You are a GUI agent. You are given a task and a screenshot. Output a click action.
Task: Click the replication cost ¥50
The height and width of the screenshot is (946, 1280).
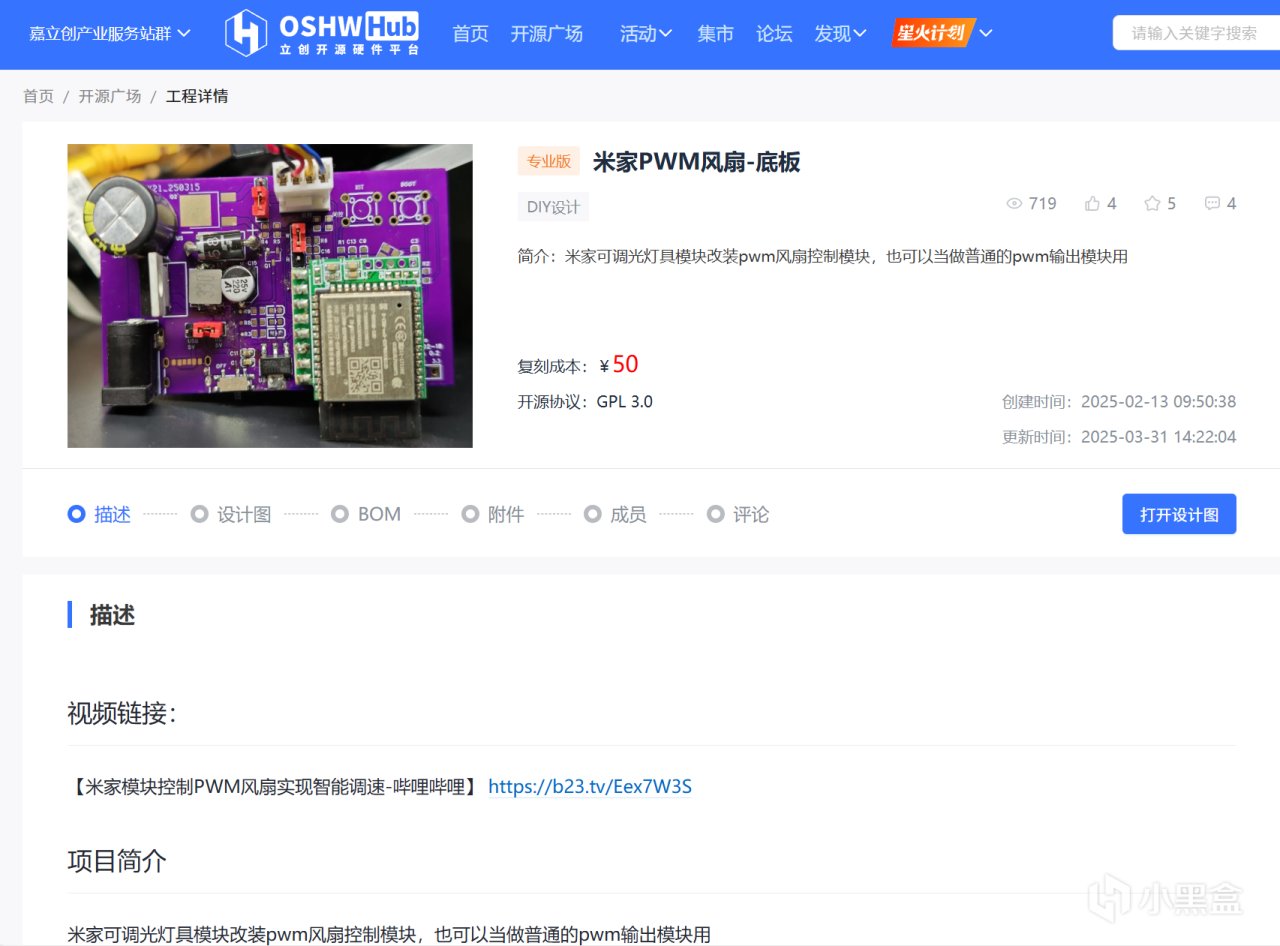[x=619, y=365]
